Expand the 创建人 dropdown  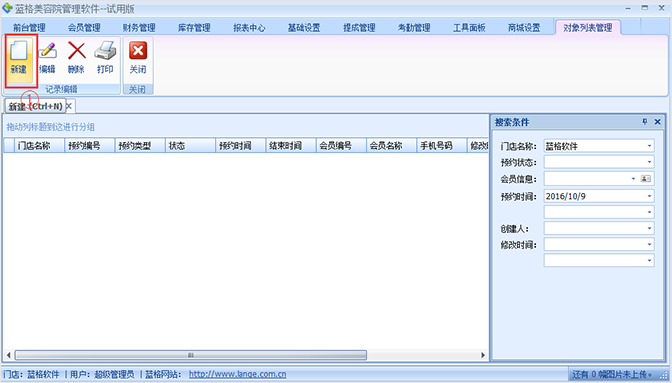pos(649,228)
